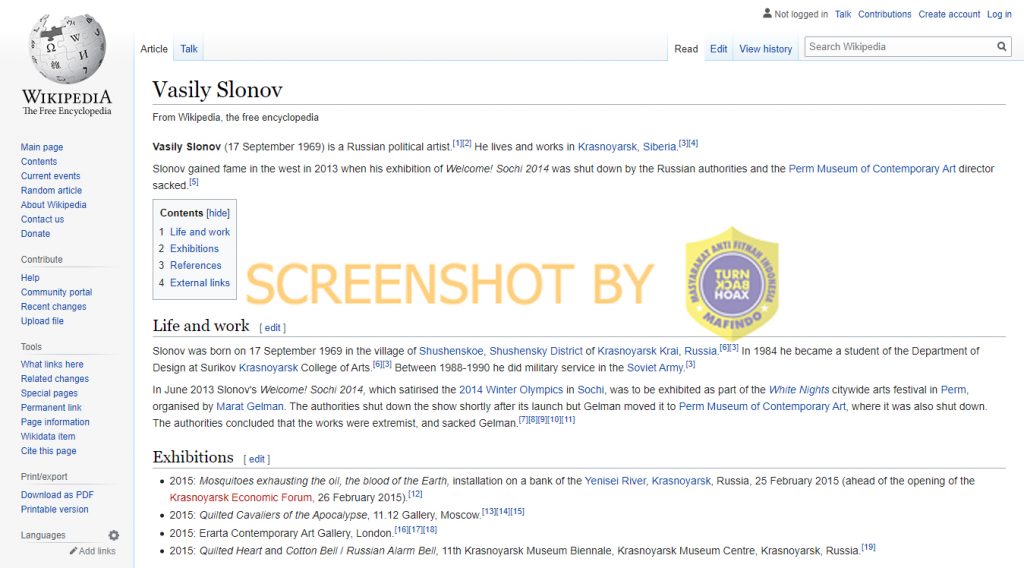Click citation reference [12]
The width and height of the screenshot is (1024, 568).
(x=415, y=494)
